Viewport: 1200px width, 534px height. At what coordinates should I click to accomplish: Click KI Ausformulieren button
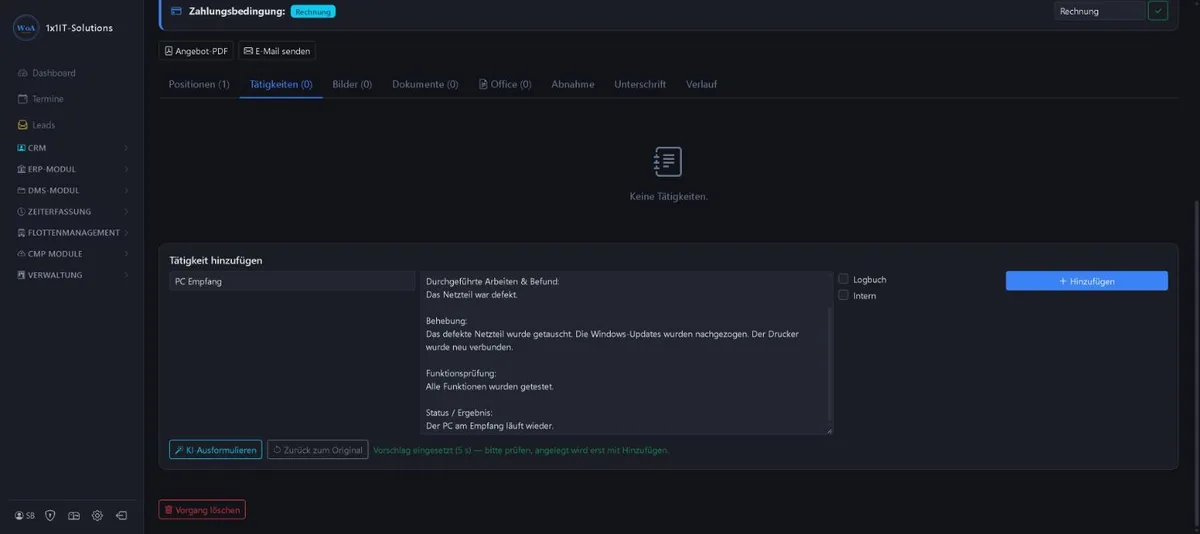[215, 450]
